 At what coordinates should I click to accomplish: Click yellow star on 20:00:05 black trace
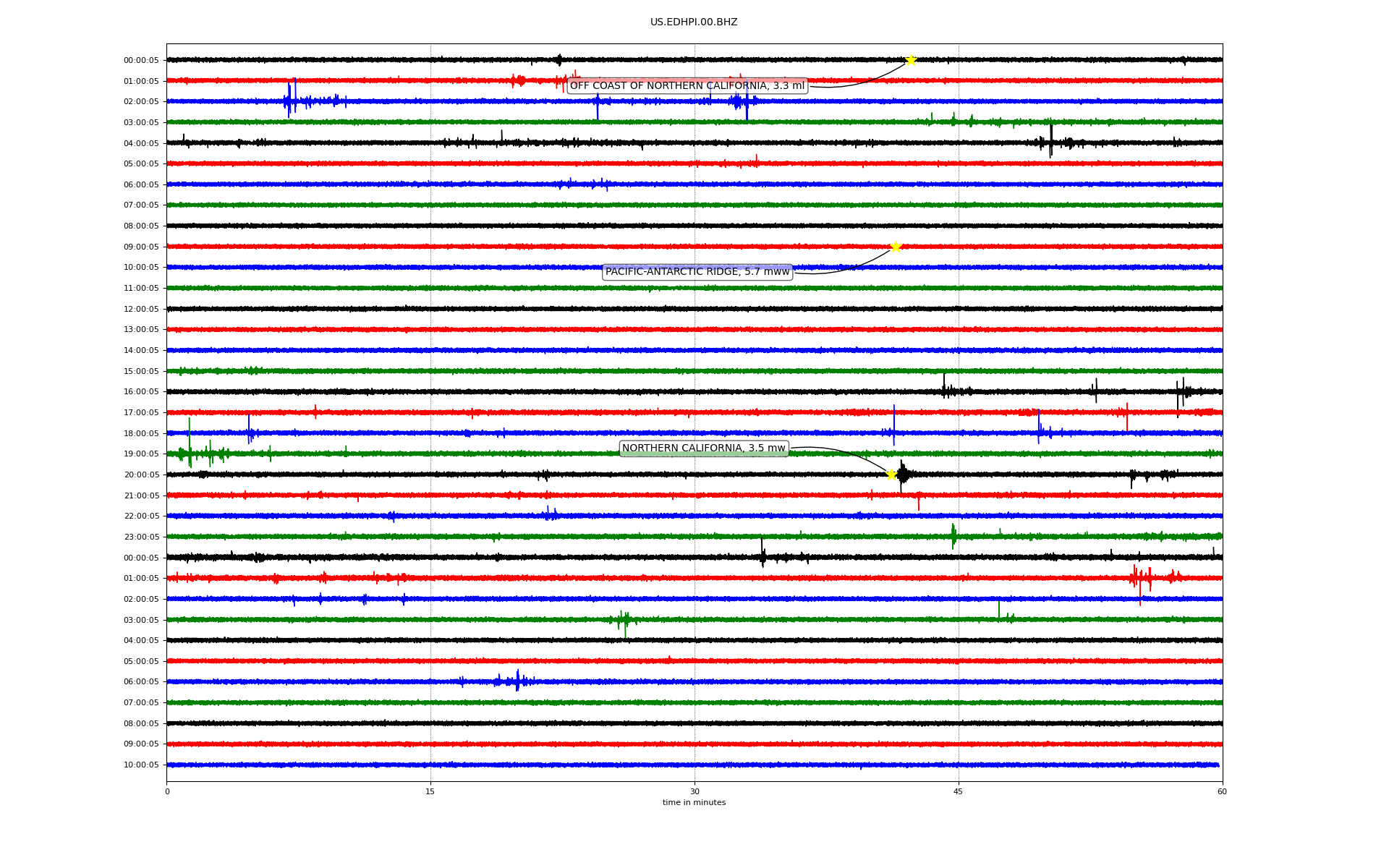point(891,475)
